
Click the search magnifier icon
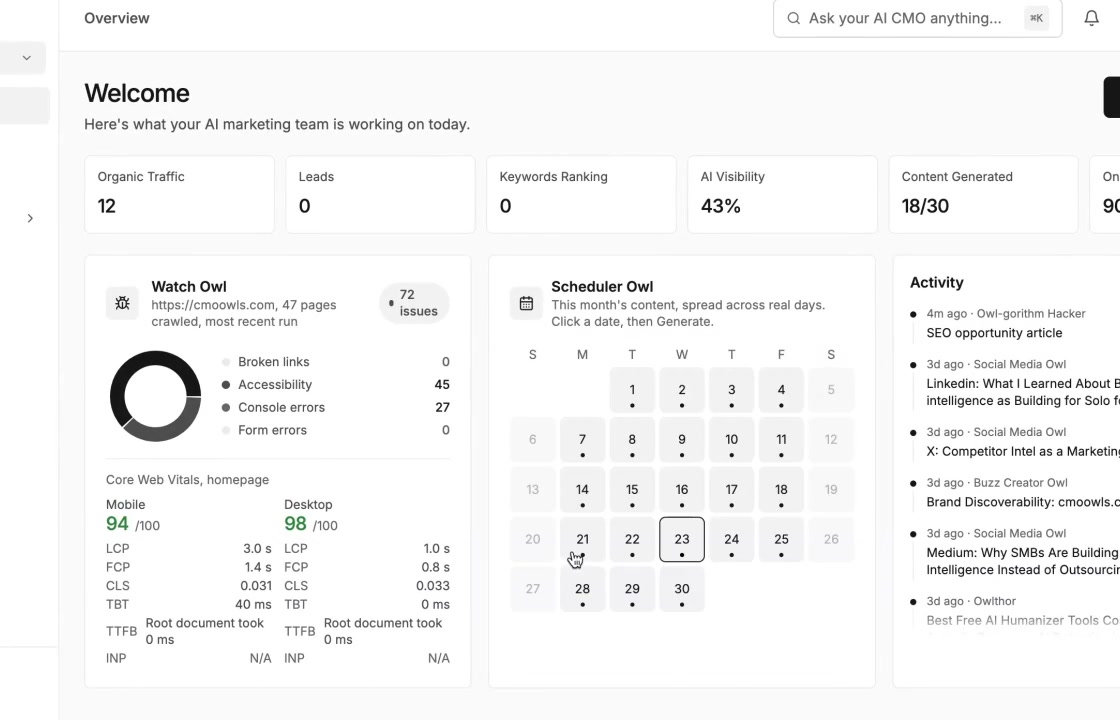[793, 18]
